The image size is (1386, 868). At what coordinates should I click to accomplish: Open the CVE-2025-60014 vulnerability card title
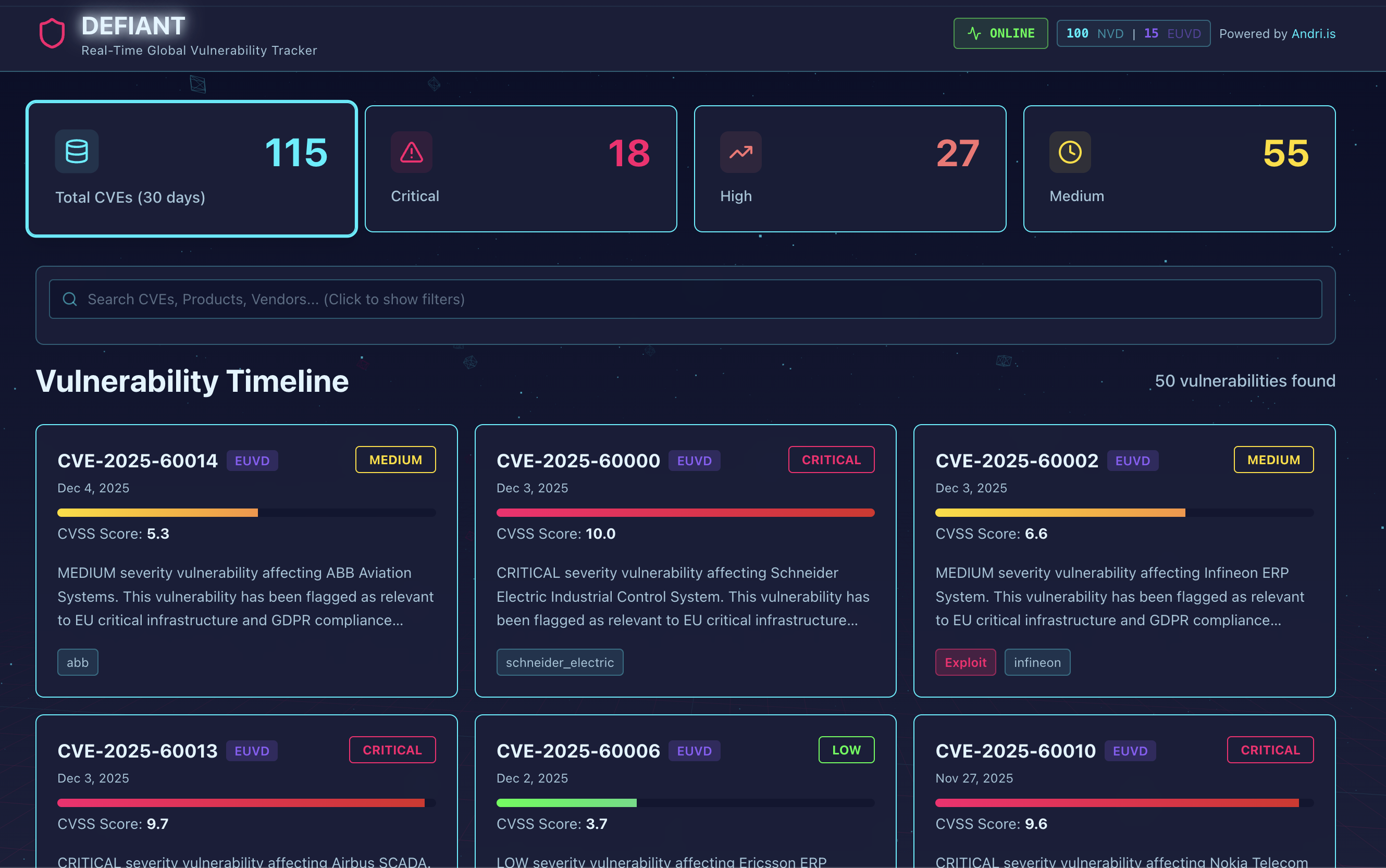(138, 461)
